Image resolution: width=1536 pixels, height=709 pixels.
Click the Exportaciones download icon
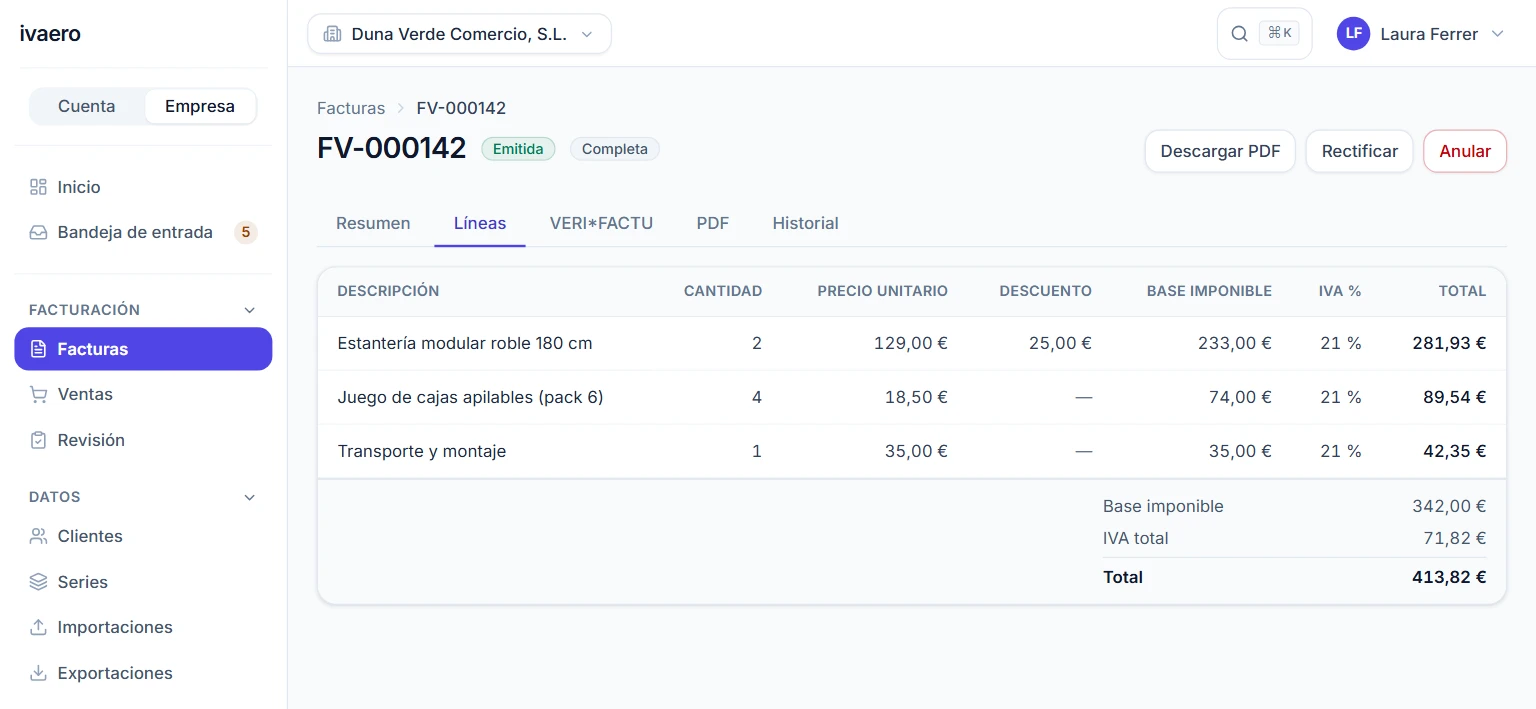coord(38,673)
